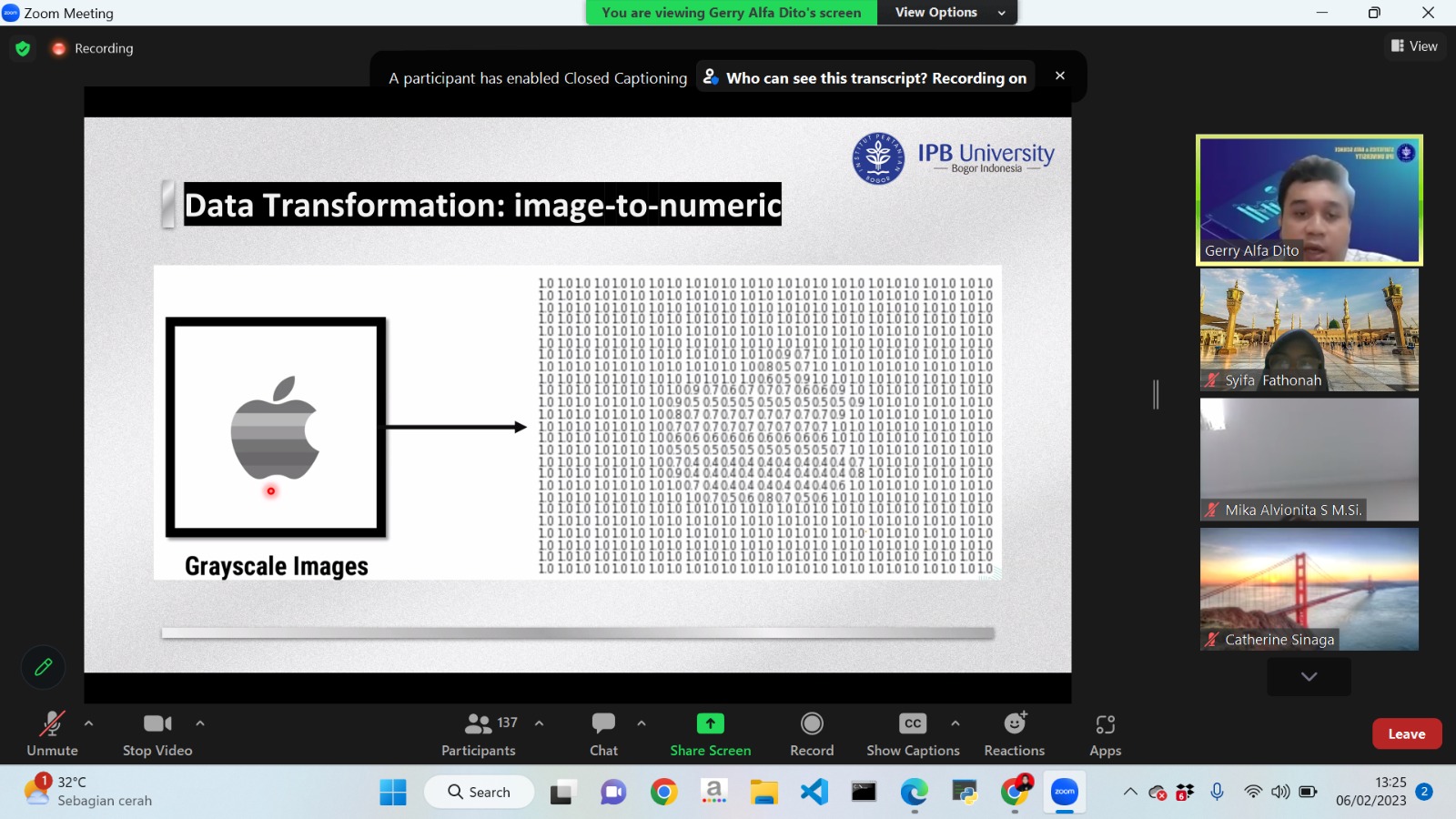Open notification center badge showing 2
Screen dimensions: 1456x819
1425,792
